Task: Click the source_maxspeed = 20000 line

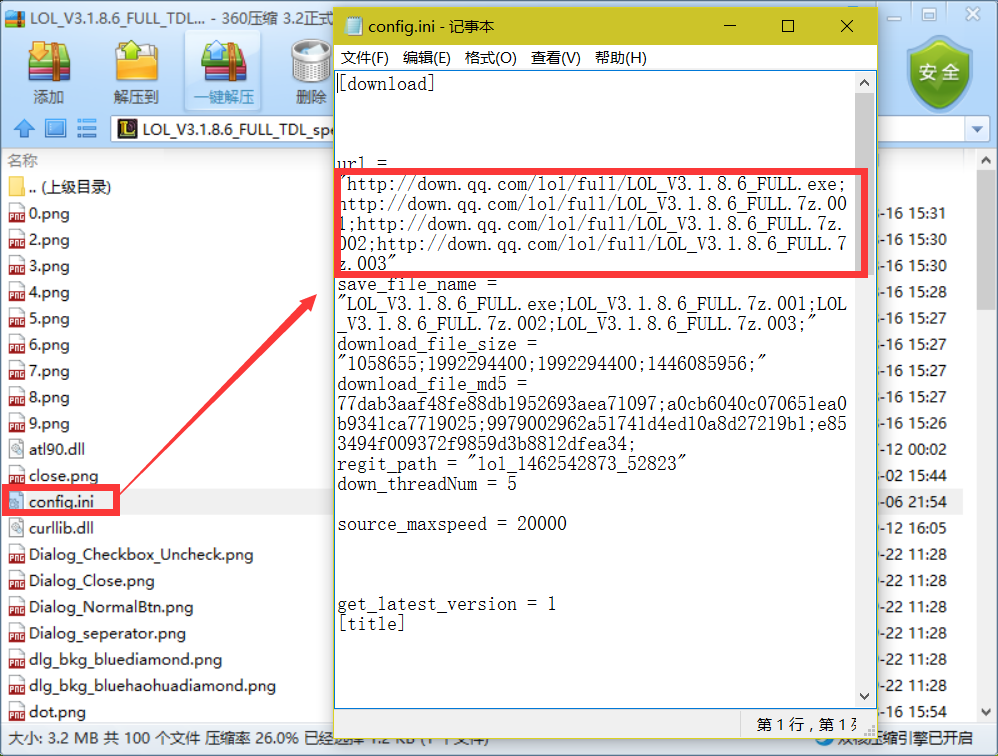Action: pyautogui.click(x=452, y=524)
